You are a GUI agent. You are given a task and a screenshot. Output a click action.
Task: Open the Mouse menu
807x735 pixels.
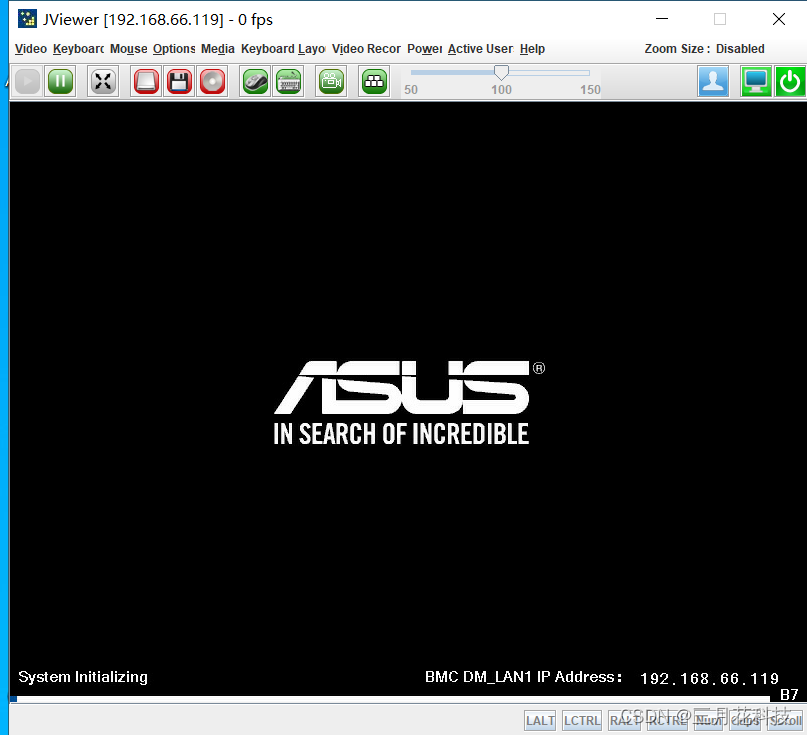129,49
